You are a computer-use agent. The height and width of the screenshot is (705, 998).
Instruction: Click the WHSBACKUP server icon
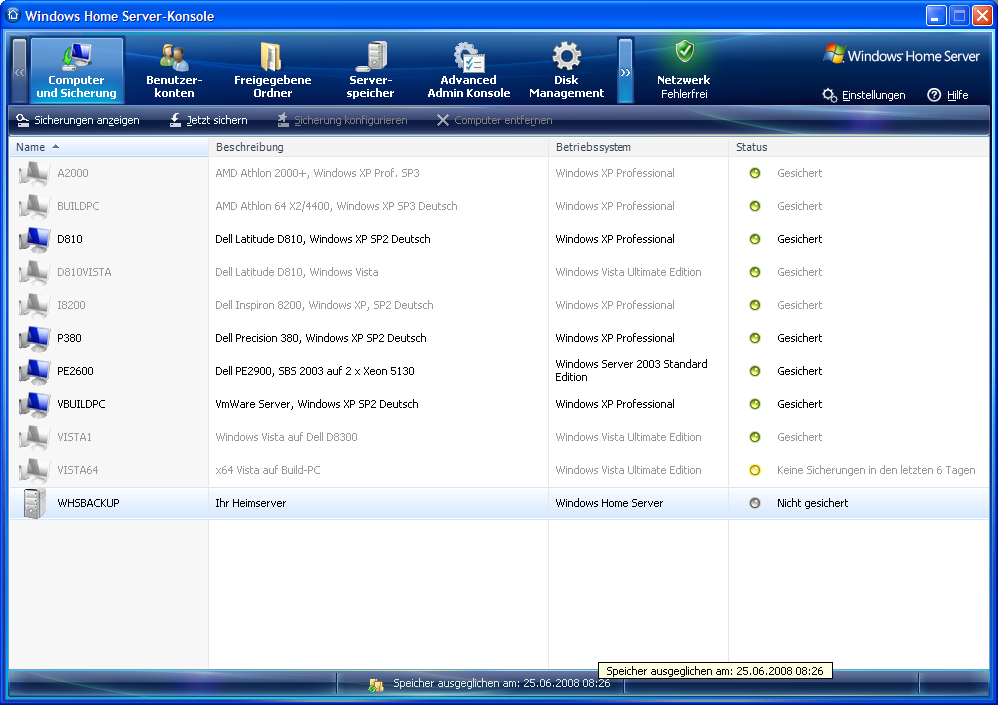[34, 503]
